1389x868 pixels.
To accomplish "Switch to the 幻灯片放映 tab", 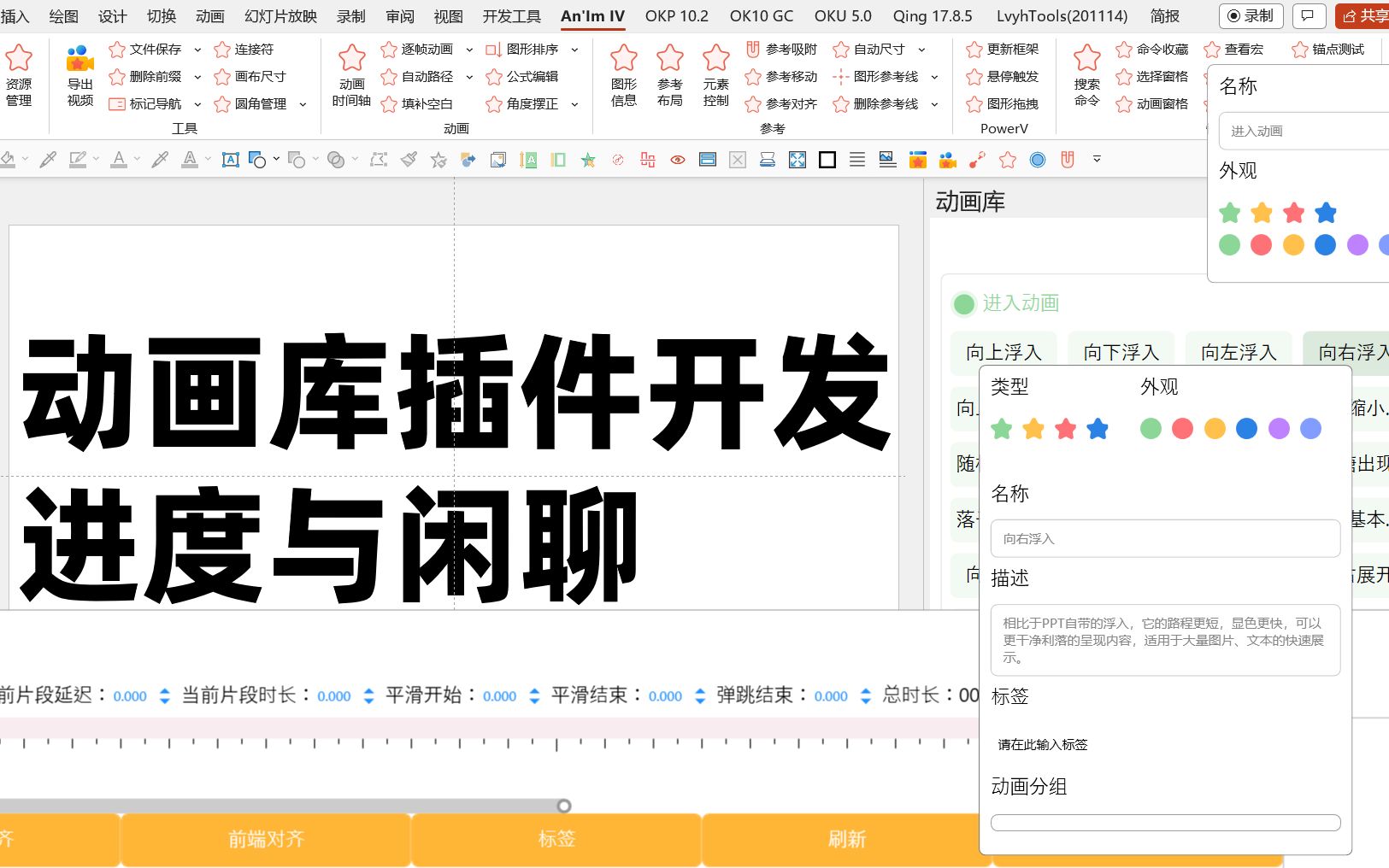I will (280, 16).
